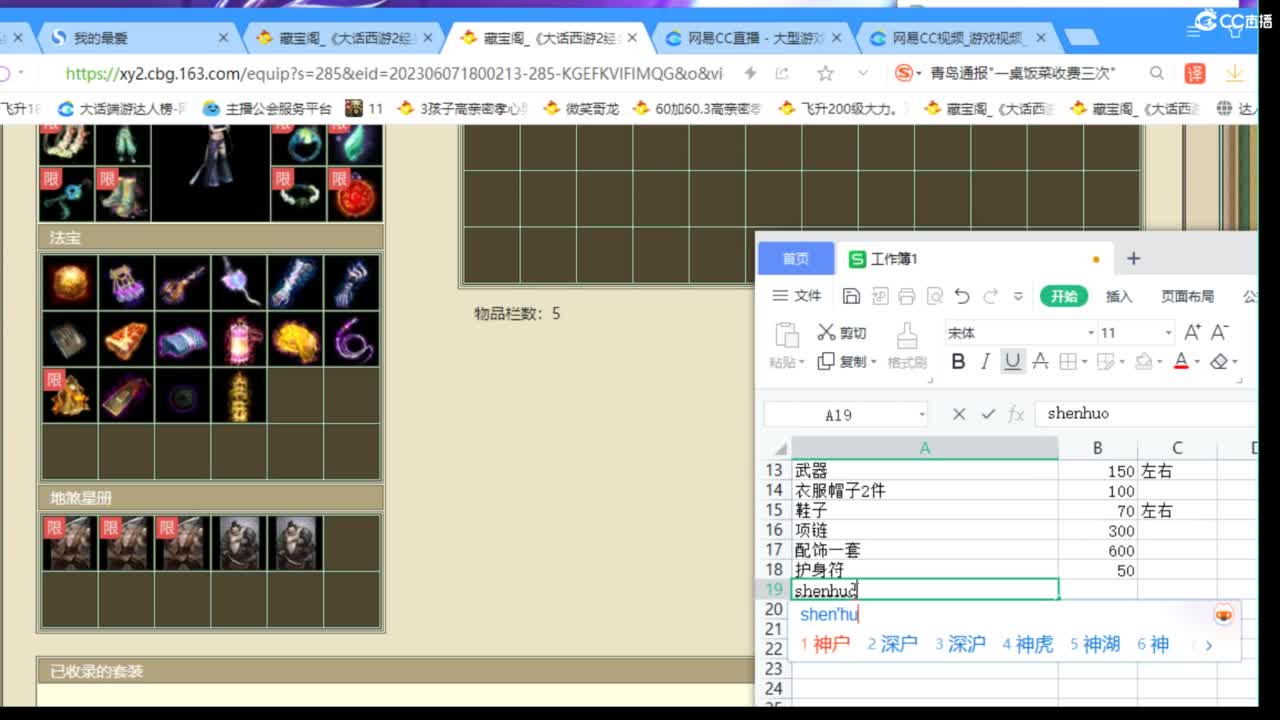Open 主播公会服务平台 bookmark

(x=267, y=108)
